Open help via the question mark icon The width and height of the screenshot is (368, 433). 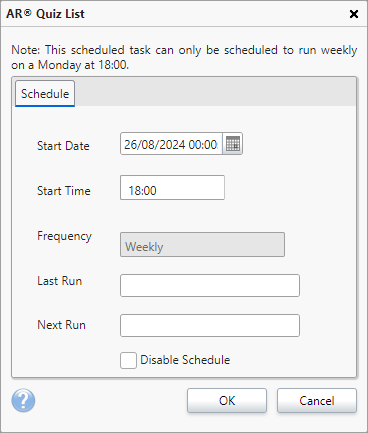(x=23, y=400)
